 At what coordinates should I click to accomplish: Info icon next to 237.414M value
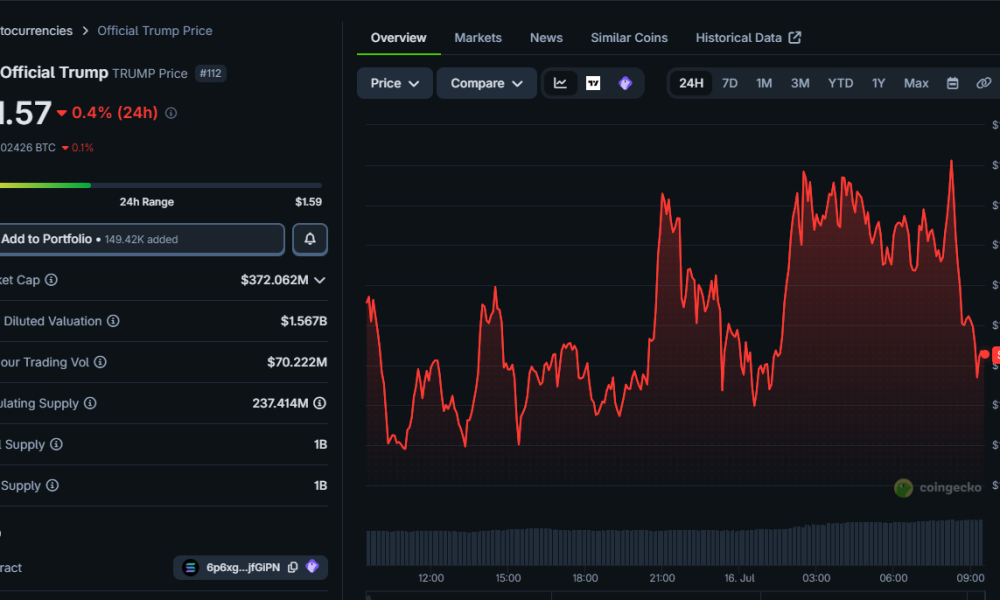(x=320, y=403)
